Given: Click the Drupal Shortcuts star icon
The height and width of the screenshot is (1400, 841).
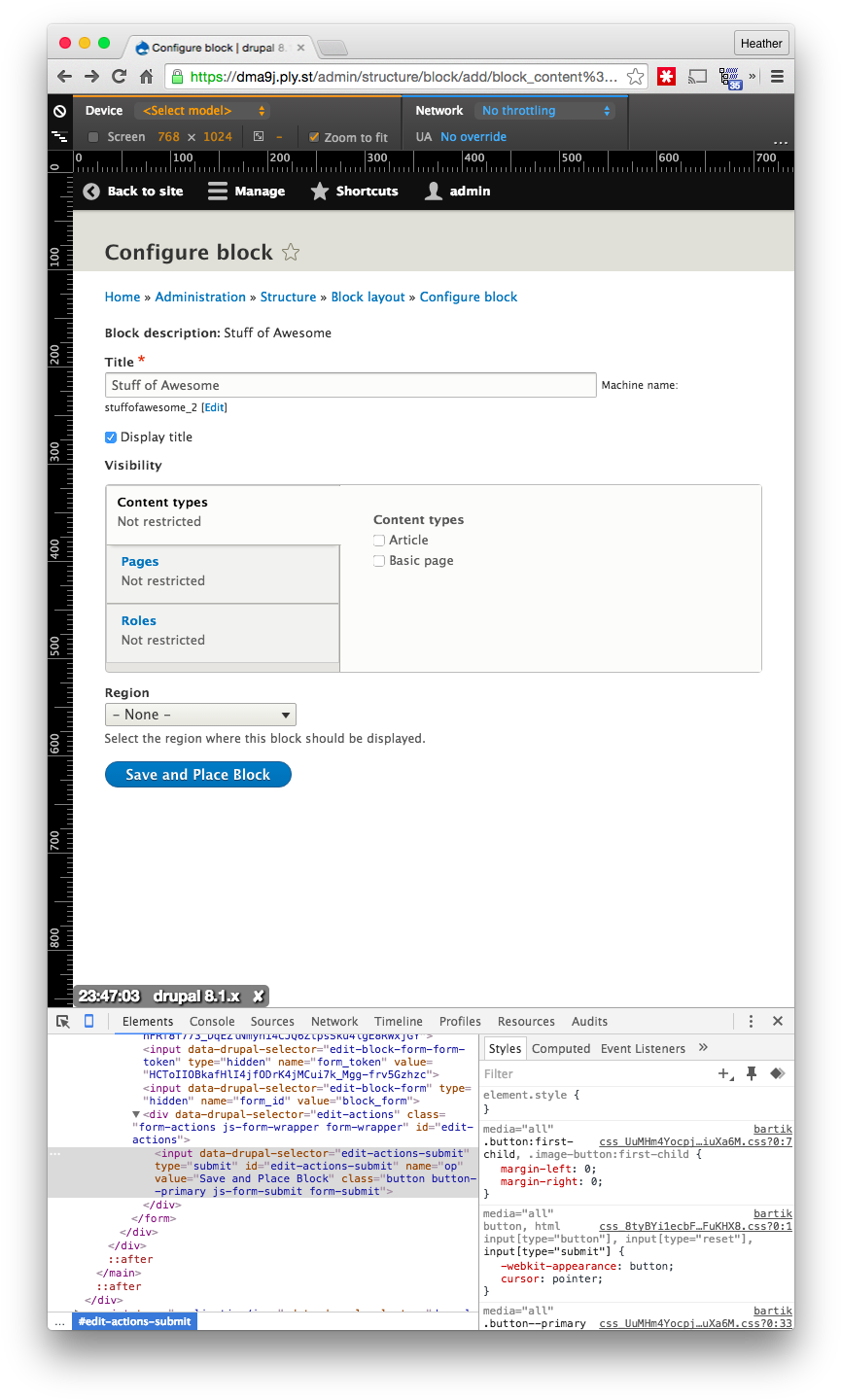Looking at the screenshot, I should click(x=321, y=192).
